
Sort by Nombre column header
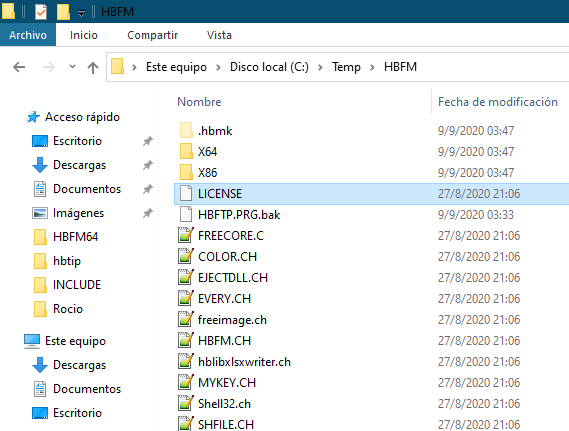coord(199,102)
